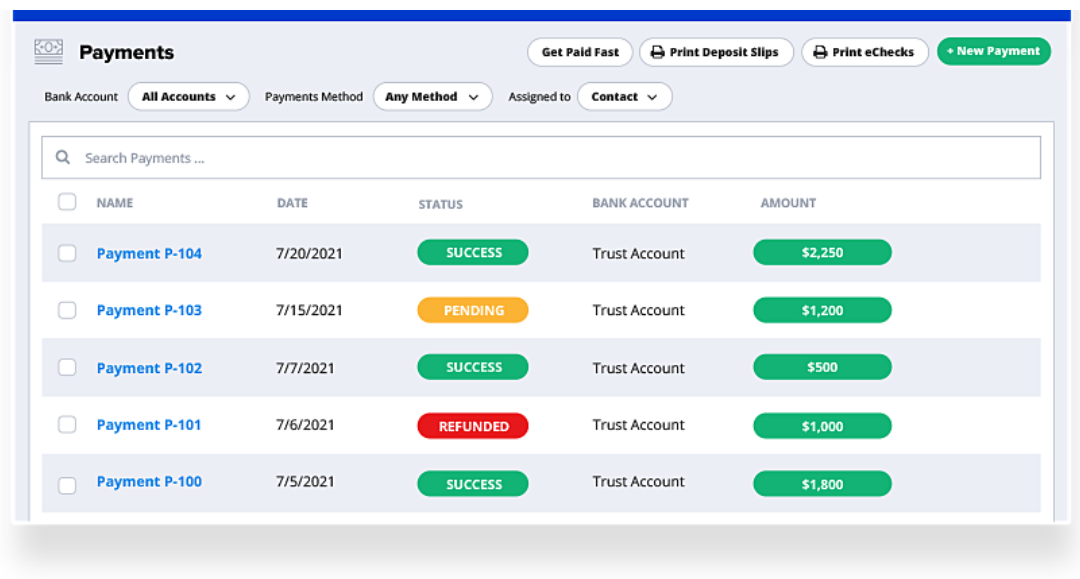Click the PENDING status badge

[x=472, y=310]
